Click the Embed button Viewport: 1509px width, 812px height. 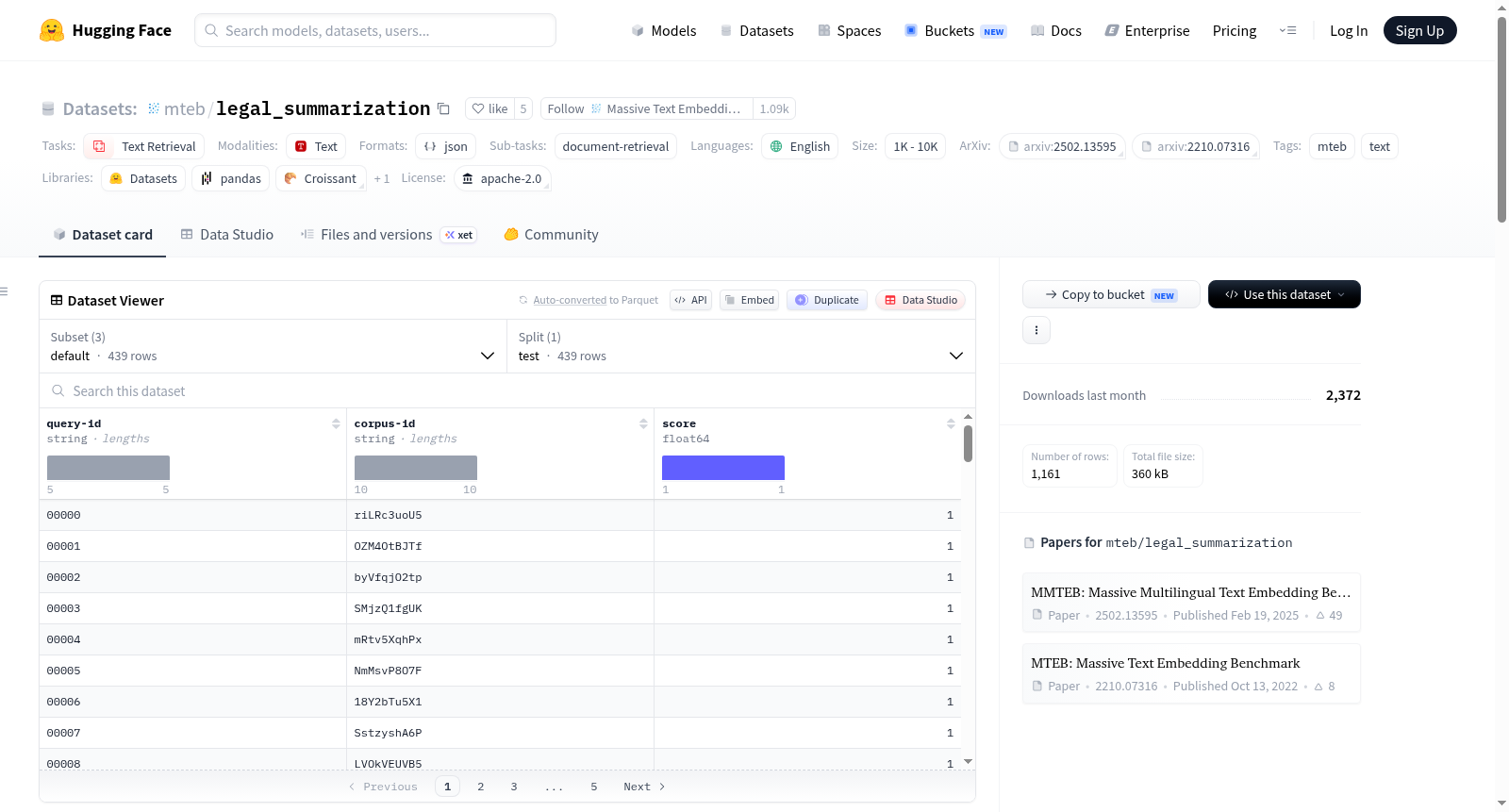tap(750, 300)
